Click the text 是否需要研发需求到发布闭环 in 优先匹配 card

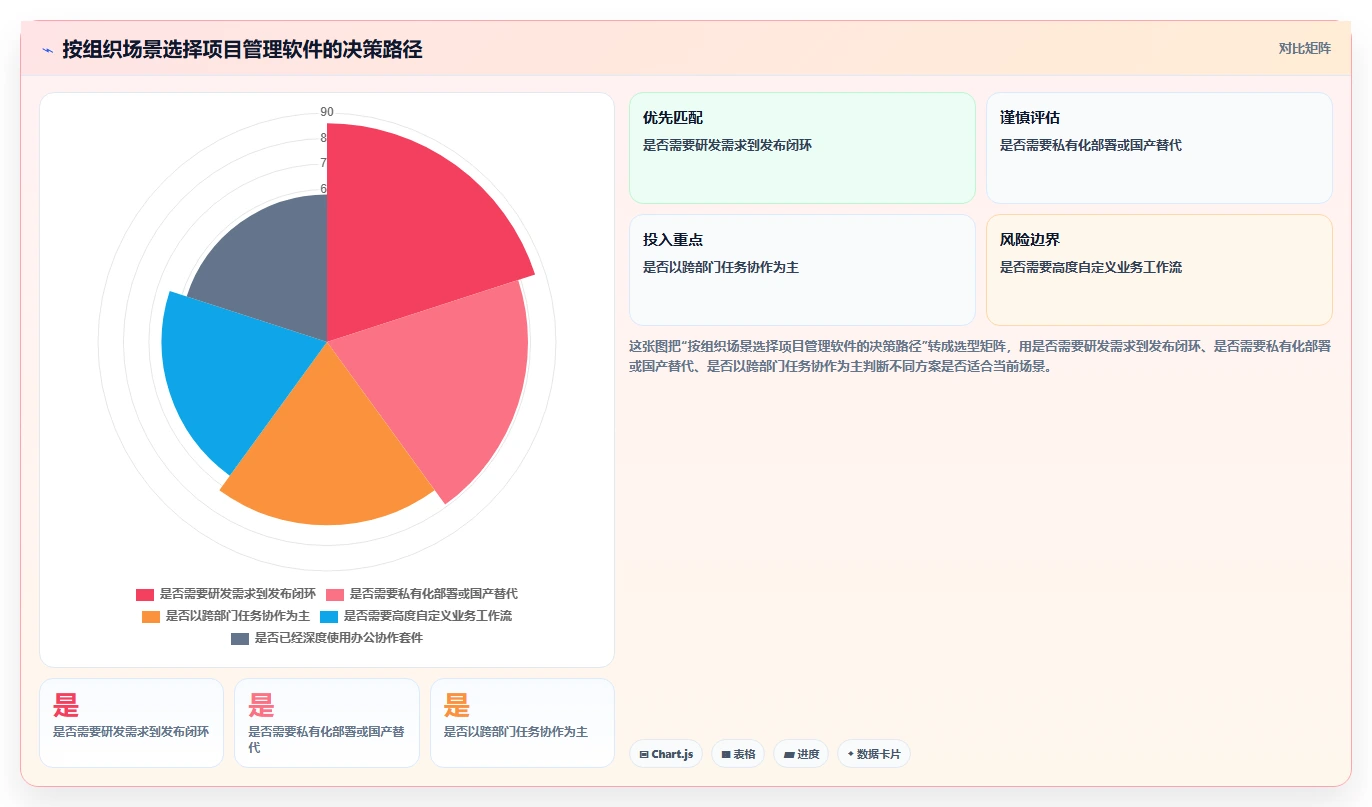click(728, 145)
